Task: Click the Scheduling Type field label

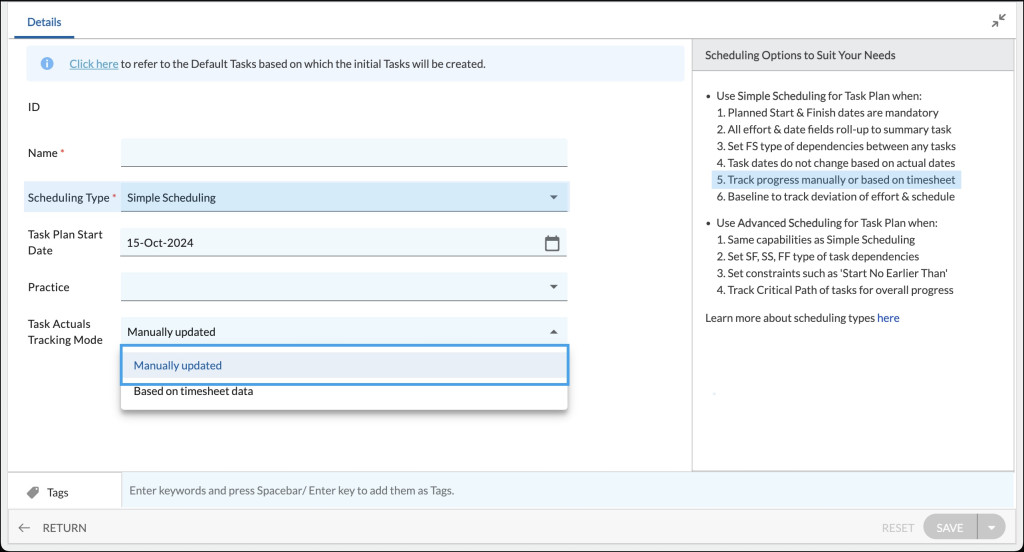Action: click(x=69, y=197)
